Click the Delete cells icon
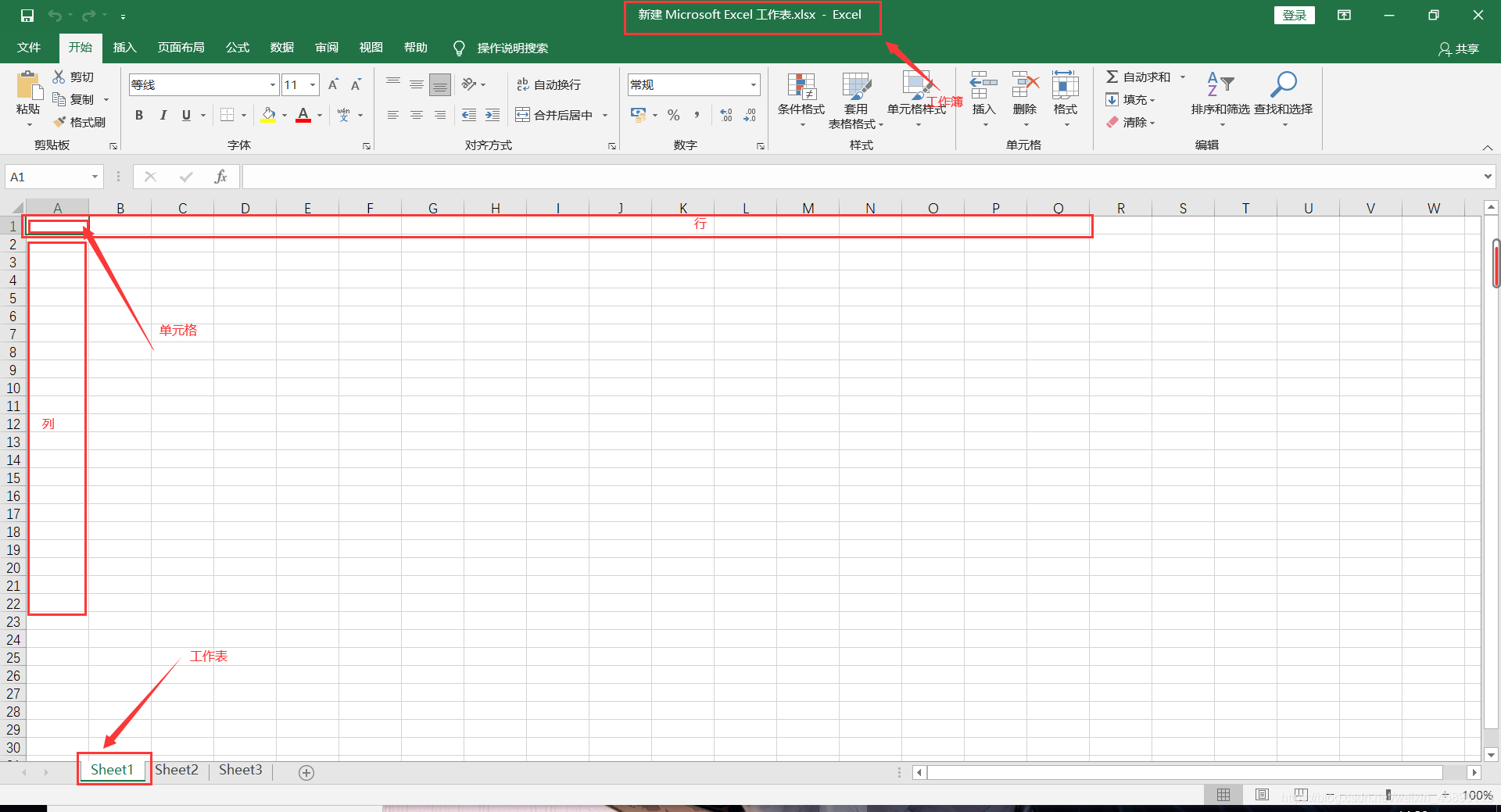 pyautogui.click(x=1025, y=84)
